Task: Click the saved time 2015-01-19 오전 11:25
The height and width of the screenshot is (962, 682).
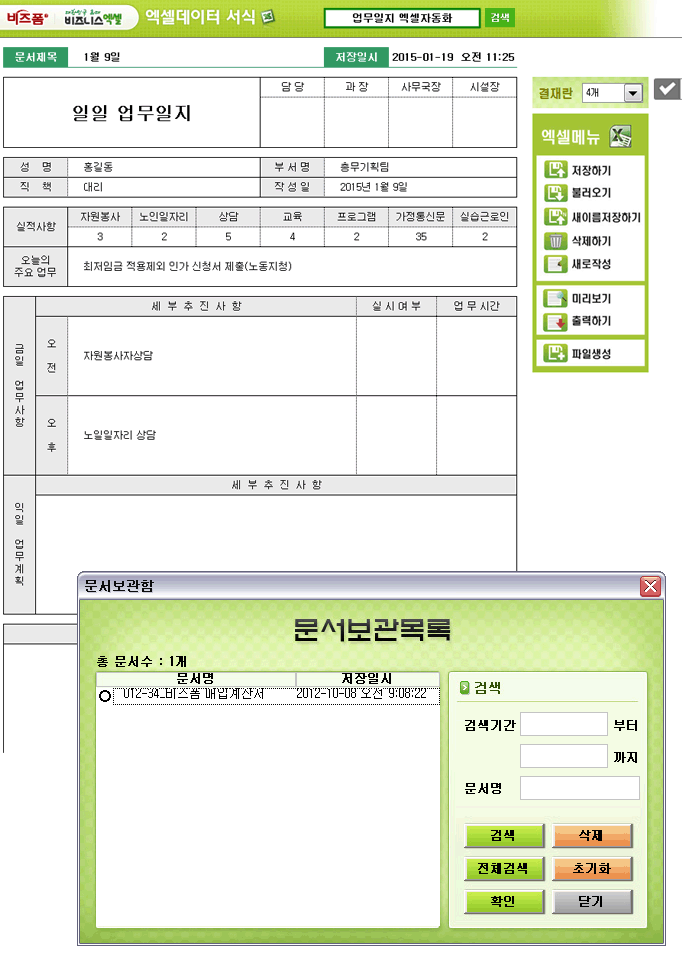Action: click(453, 57)
